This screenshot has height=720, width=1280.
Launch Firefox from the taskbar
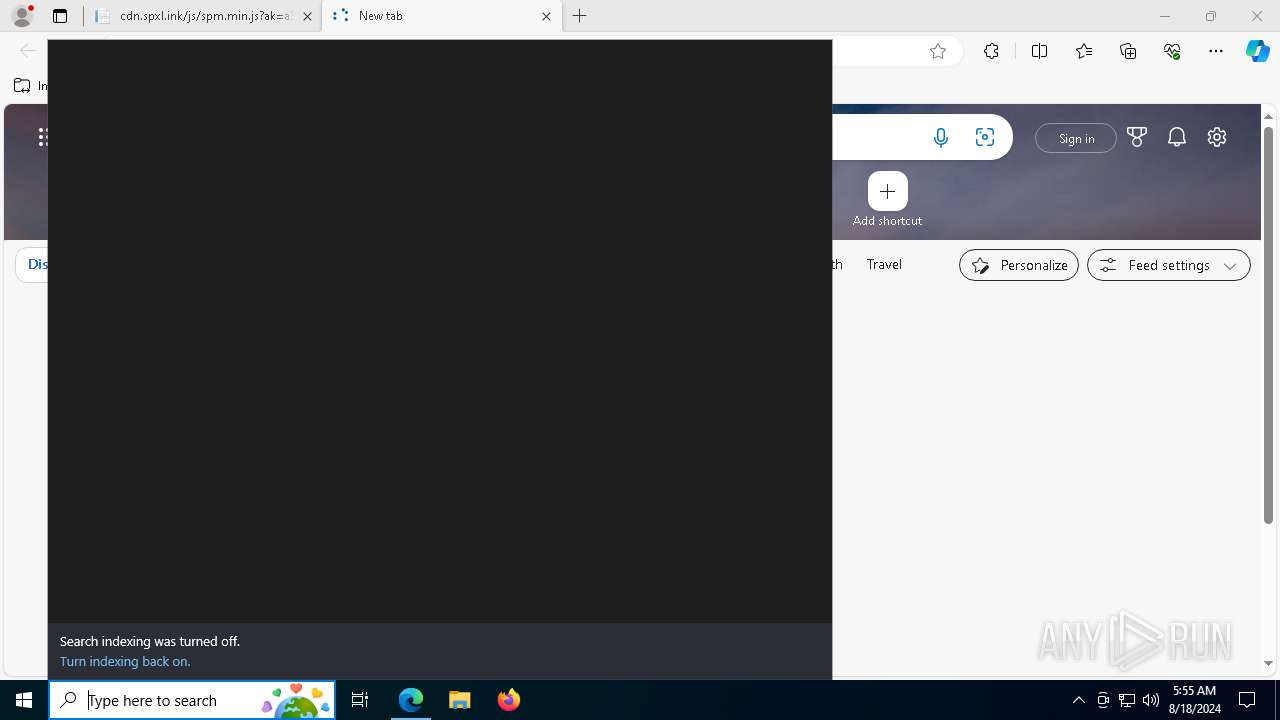pos(509,700)
